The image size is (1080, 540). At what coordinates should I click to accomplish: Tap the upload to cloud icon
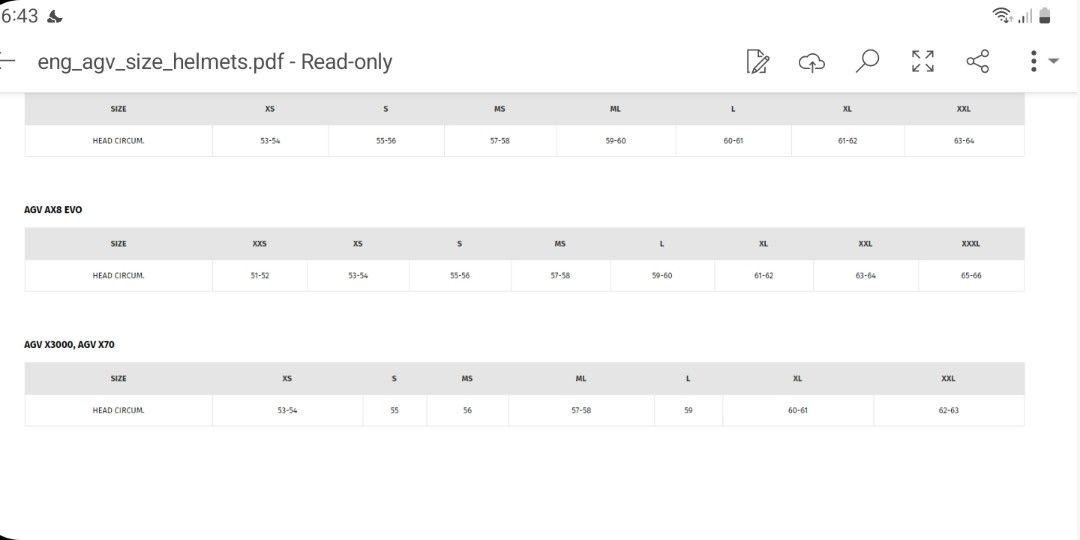pyautogui.click(x=812, y=62)
